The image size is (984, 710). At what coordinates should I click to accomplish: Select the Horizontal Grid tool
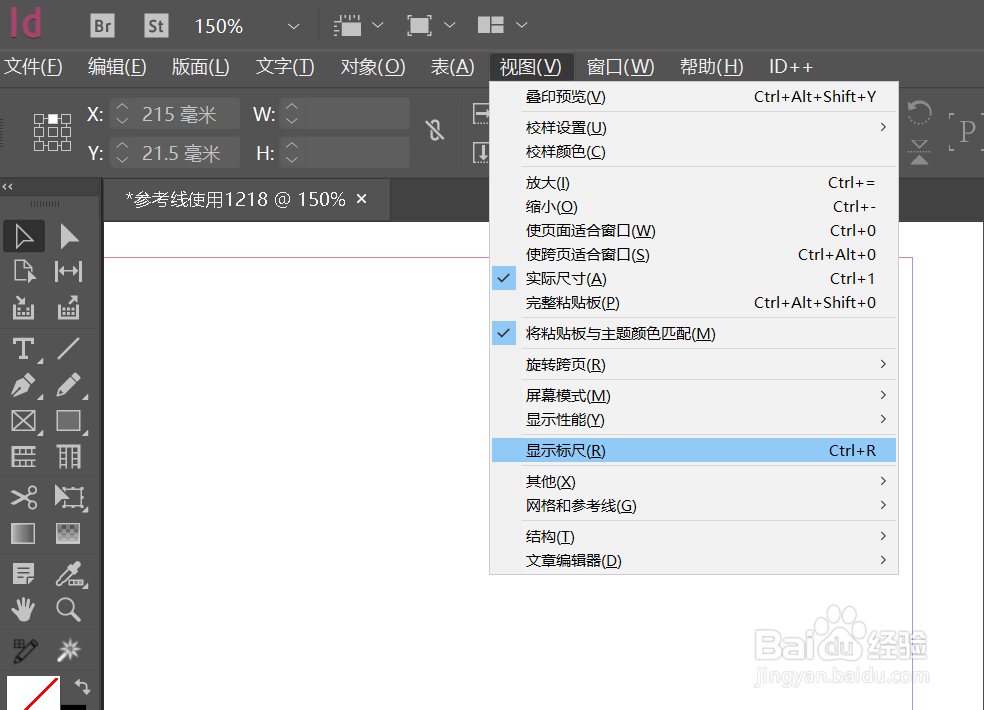click(x=24, y=457)
